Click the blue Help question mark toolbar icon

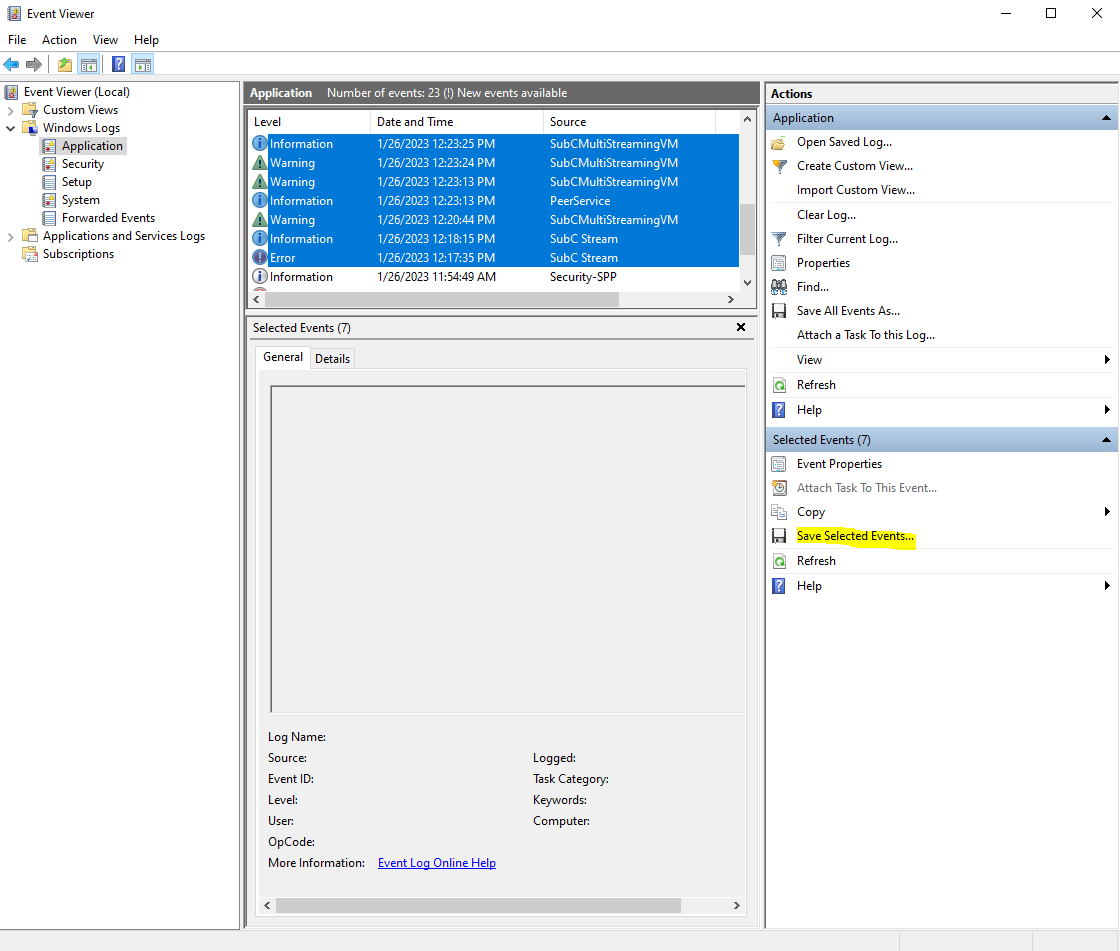119,65
